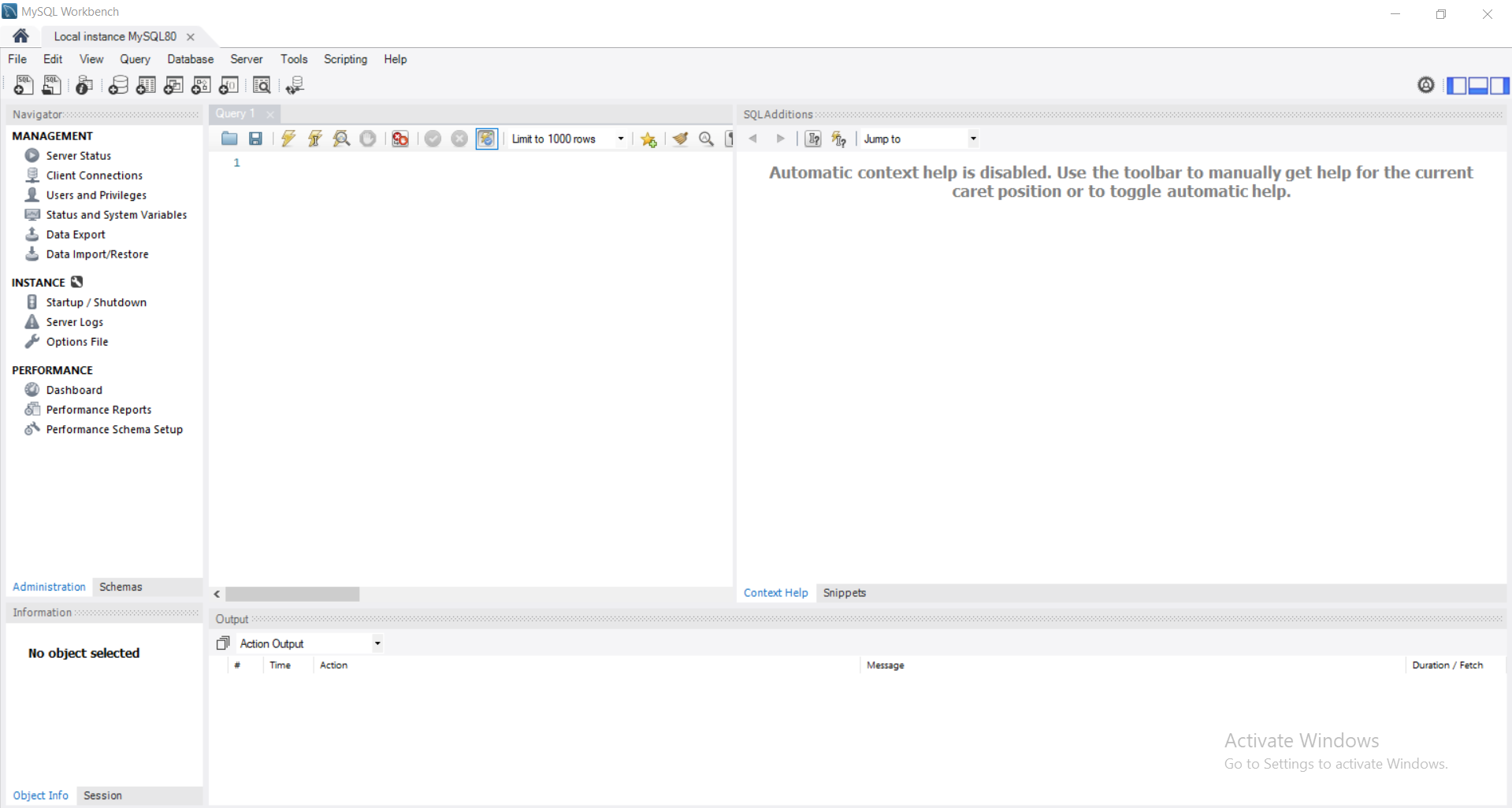Image resolution: width=1512 pixels, height=808 pixels.
Task: Open the schema object Inspector
Action: tap(84, 85)
